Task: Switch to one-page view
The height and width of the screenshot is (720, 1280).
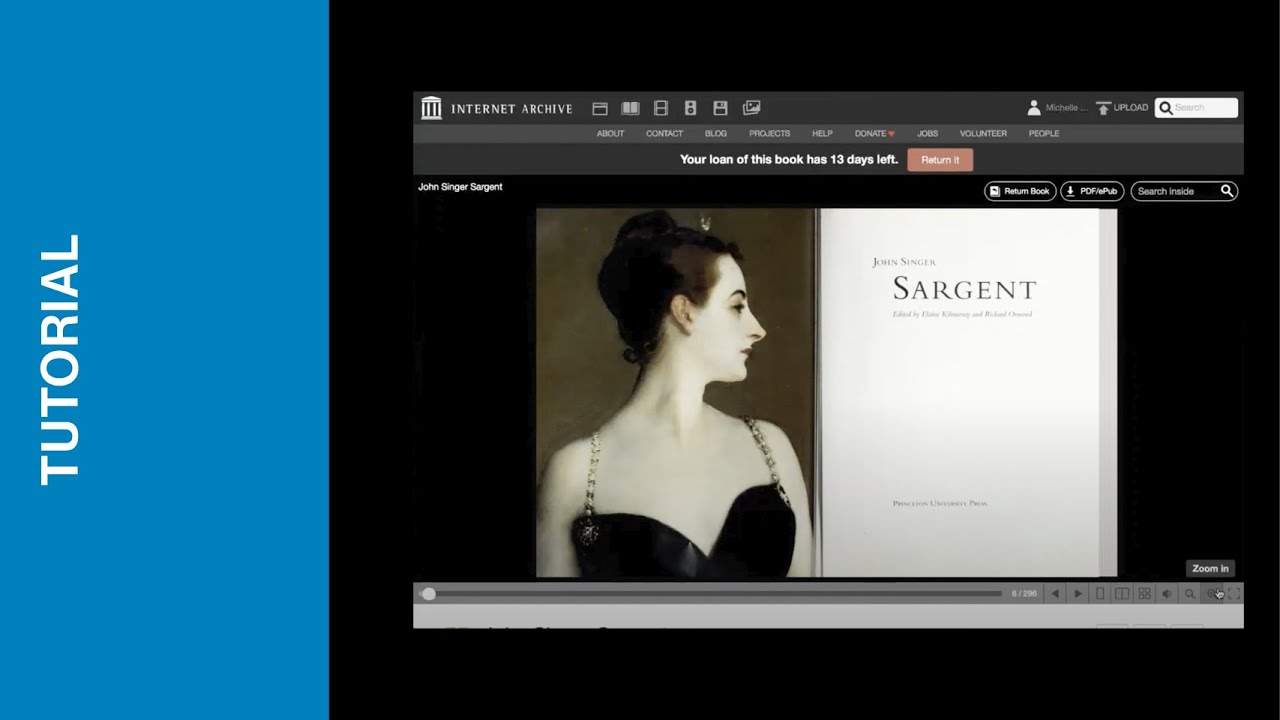Action: click(1100, 594)
